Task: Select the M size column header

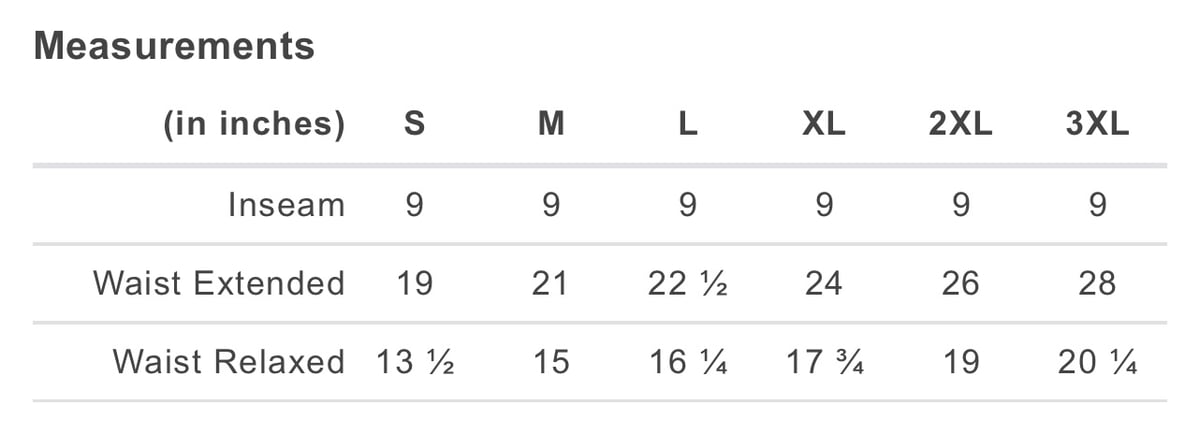Action: pos(550,124)
